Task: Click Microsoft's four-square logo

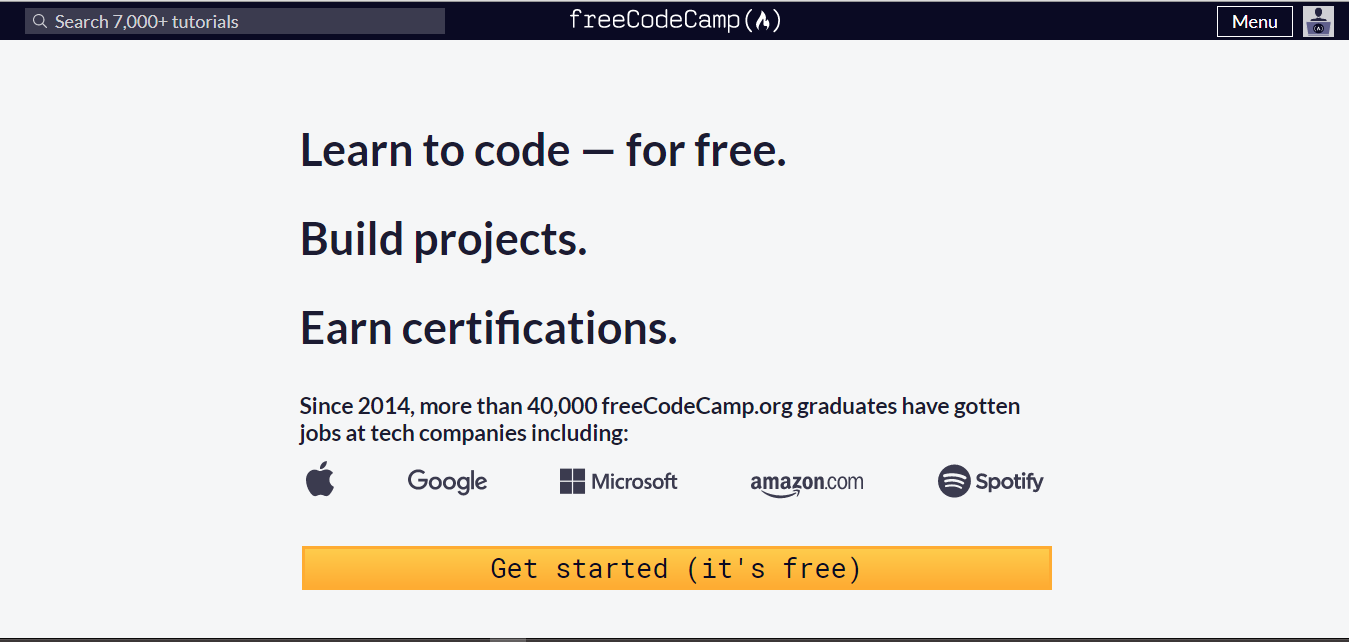Action: point(572,481)
